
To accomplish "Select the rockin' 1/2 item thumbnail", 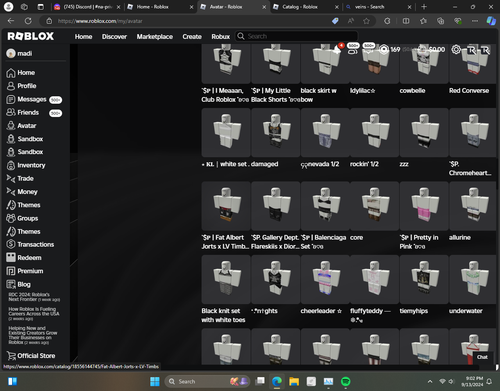I will [x=374, y=132].
